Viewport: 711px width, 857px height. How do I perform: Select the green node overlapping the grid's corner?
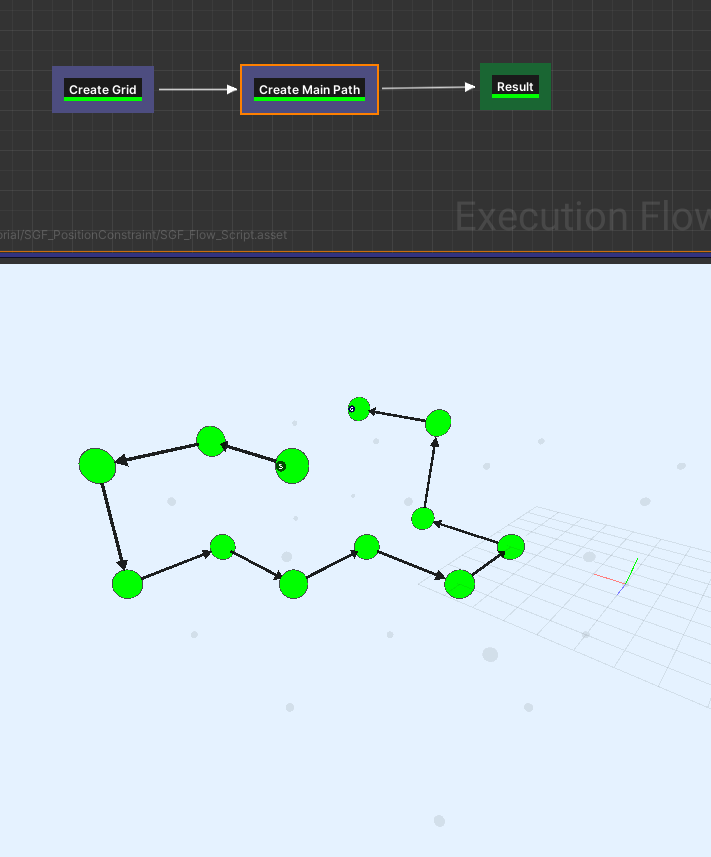pyautogui.click(x=459, y=584)
